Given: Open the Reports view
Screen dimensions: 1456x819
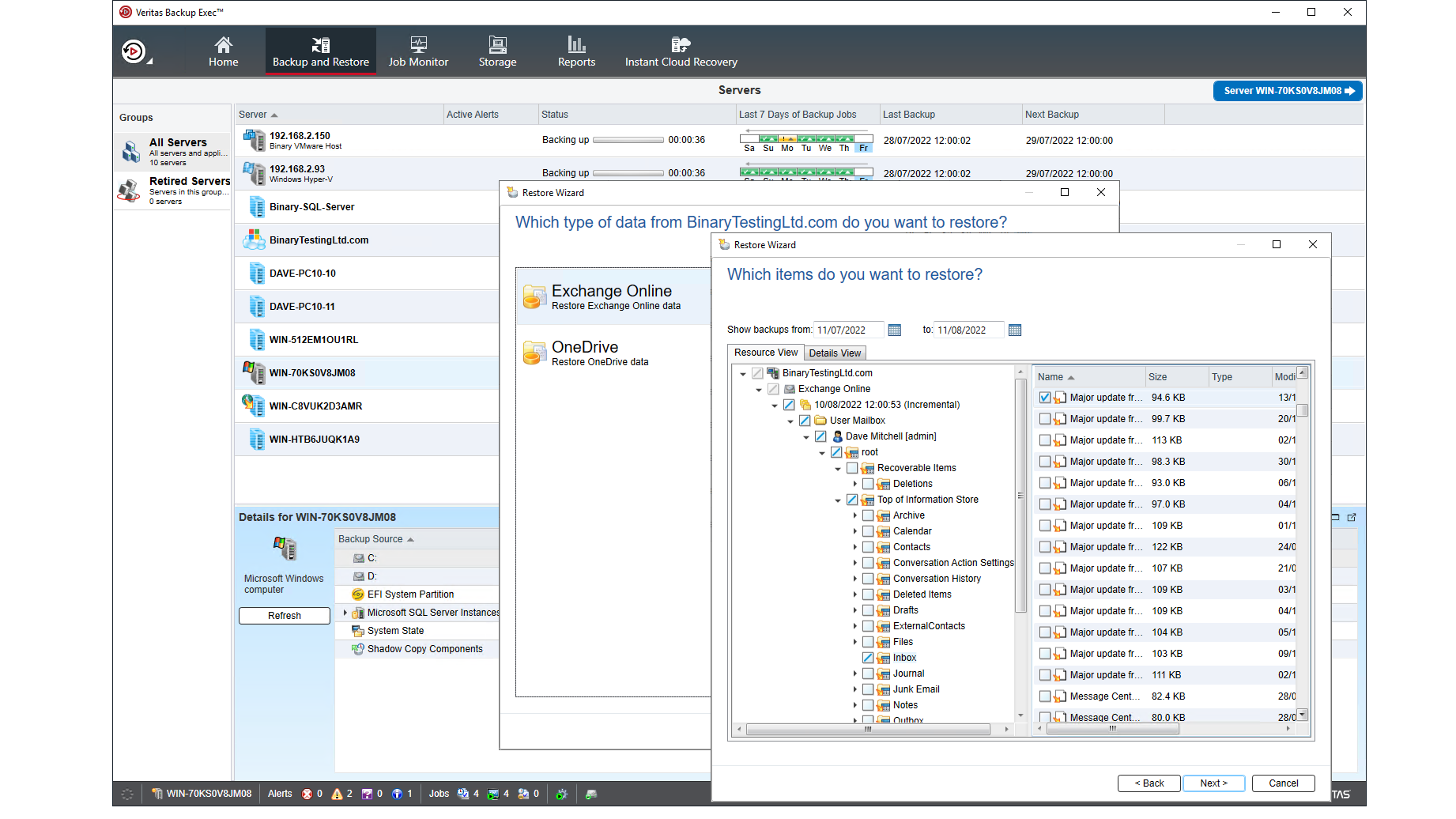Looking at the screenshot, I should pos(576,51).
